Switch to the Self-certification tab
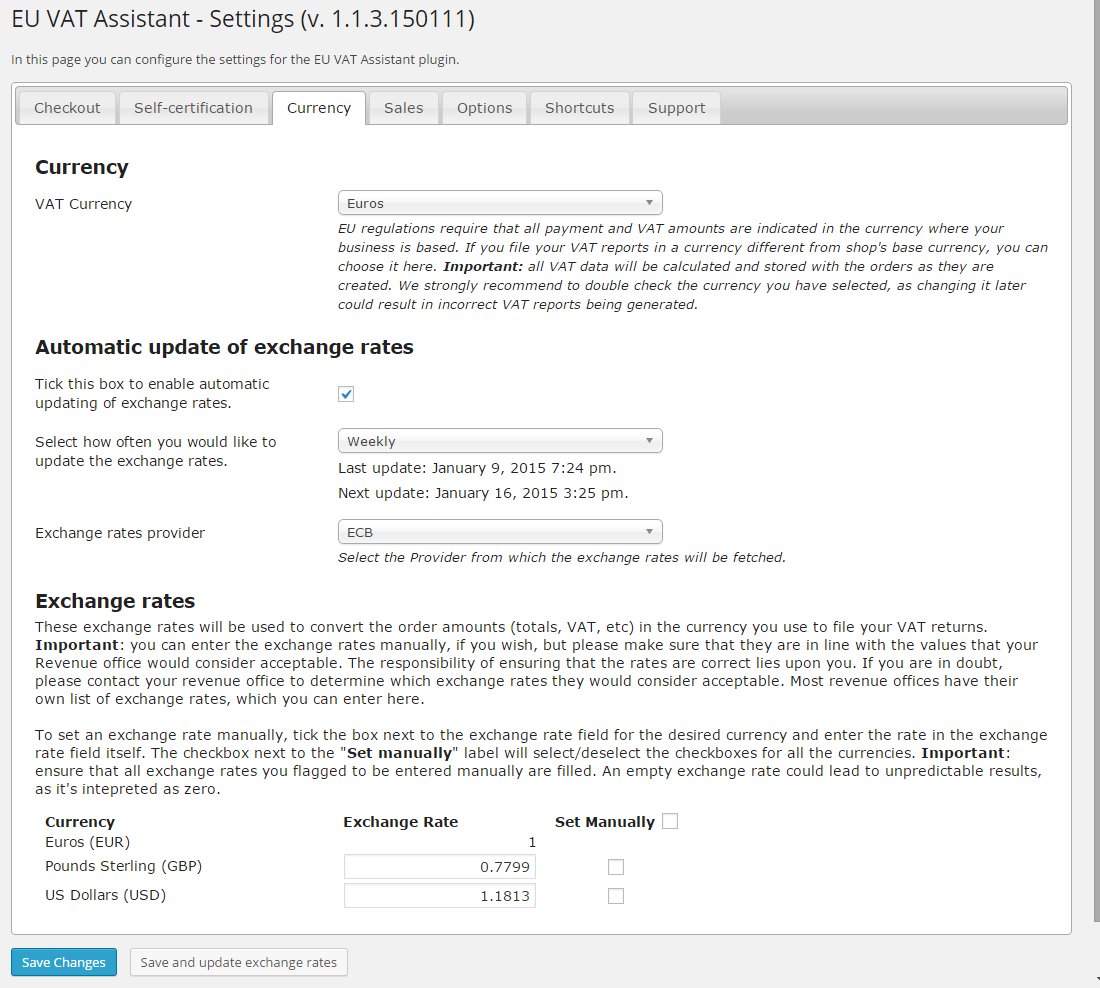The height and width of the screenshot is (988, 1100). [193, 108]
